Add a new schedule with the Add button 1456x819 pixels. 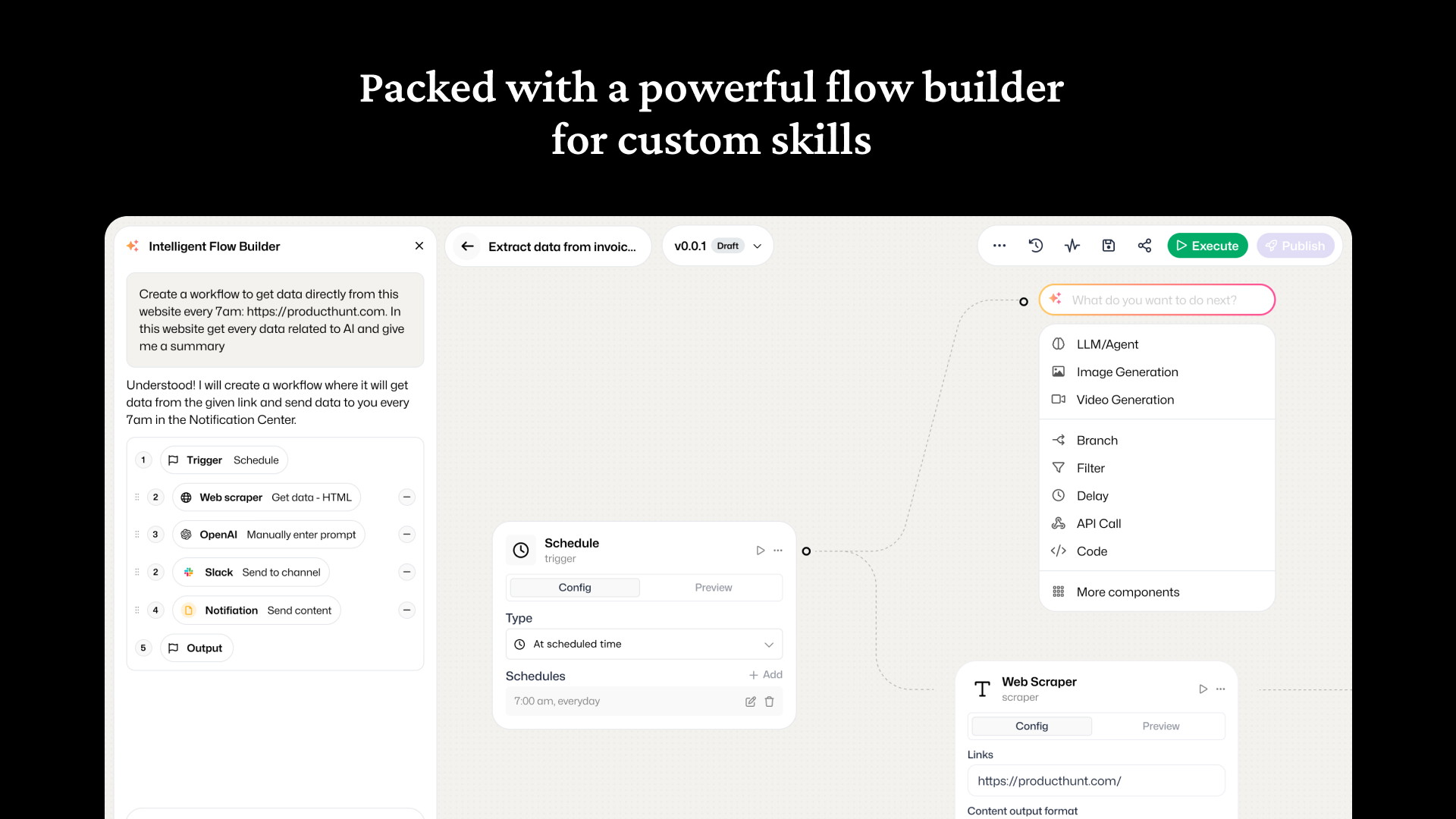[766, 674]
